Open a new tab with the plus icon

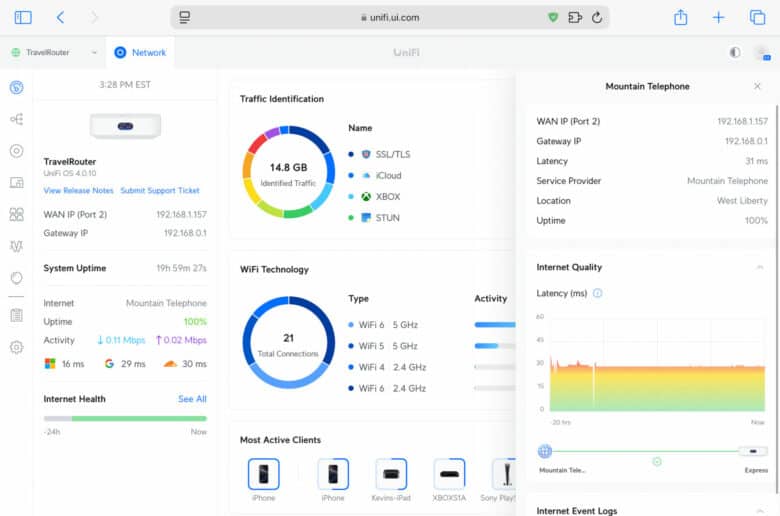click(x=718, y=17)
